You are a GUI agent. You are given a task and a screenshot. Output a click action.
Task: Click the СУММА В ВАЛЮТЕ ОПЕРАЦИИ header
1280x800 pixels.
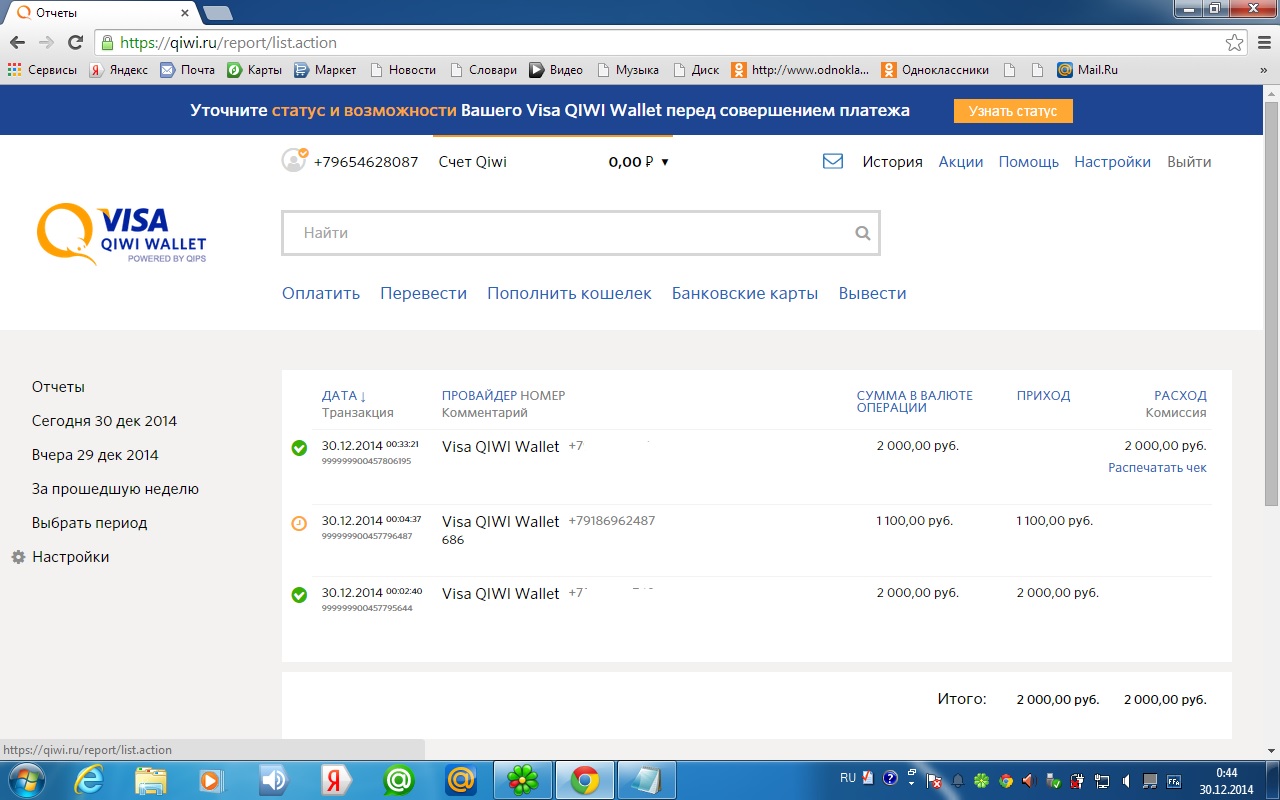[915, 401]
